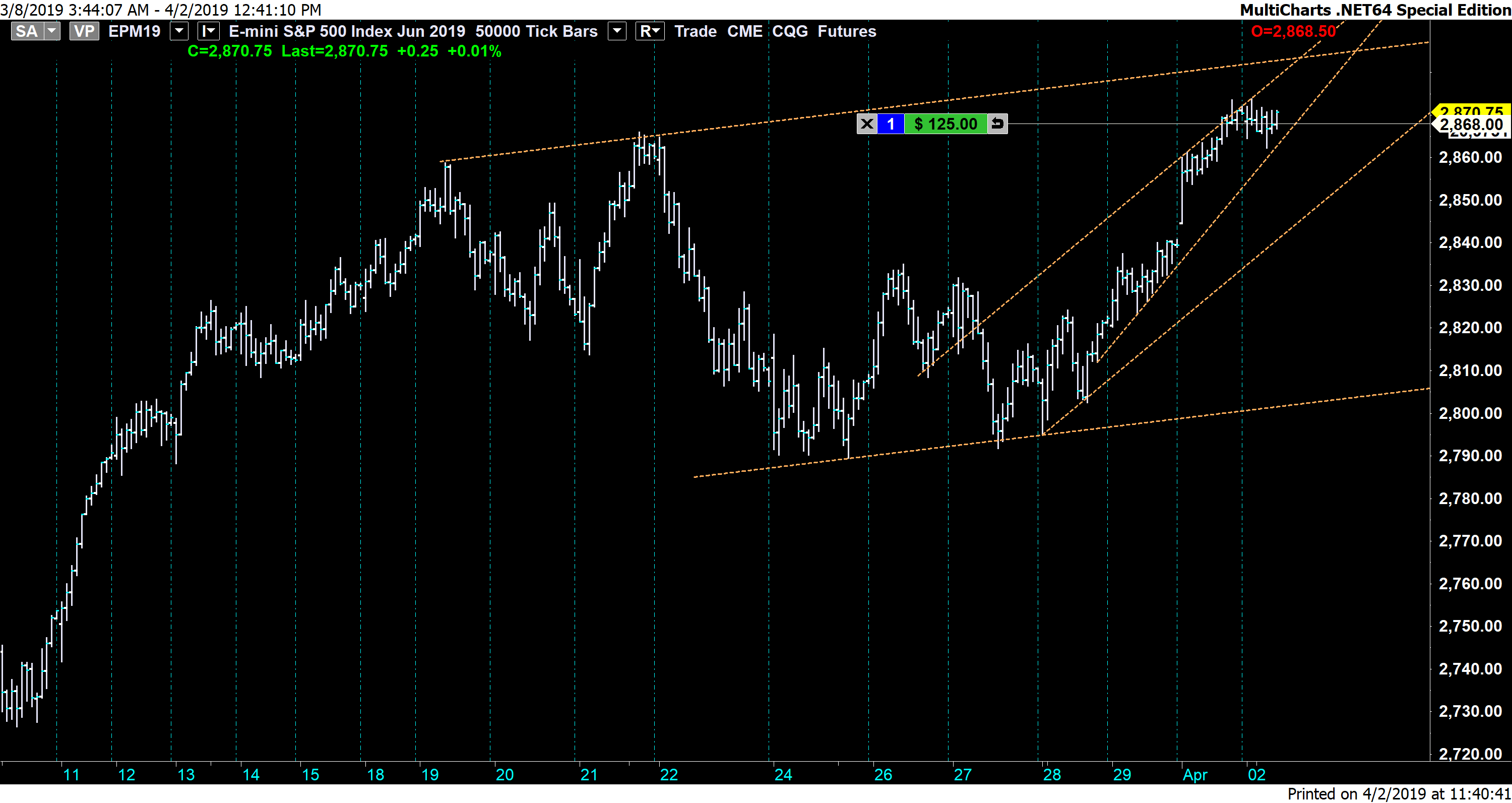Image resolution: width=1512 pixels, height=803 pixels.
Task: Open the I instrument dropdown
Action: (x=208, y=31)
